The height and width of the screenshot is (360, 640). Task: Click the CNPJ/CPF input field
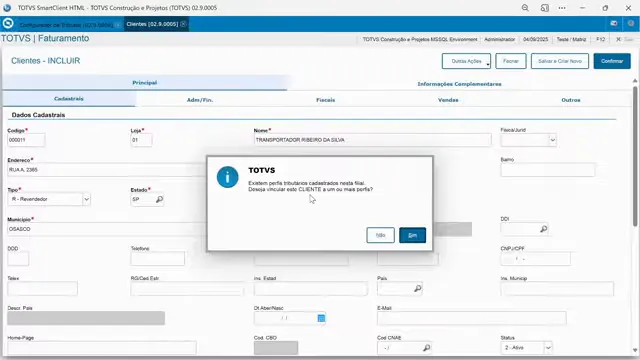pyautogui.click(x=536, y=259)
